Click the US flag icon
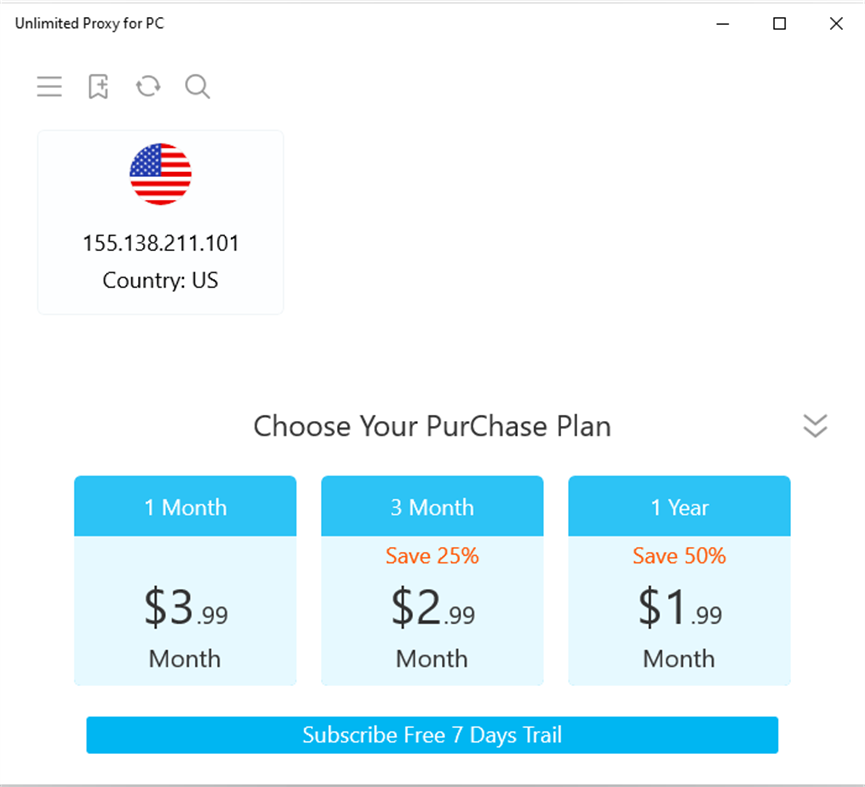The image size is (865, 787). 160,173
